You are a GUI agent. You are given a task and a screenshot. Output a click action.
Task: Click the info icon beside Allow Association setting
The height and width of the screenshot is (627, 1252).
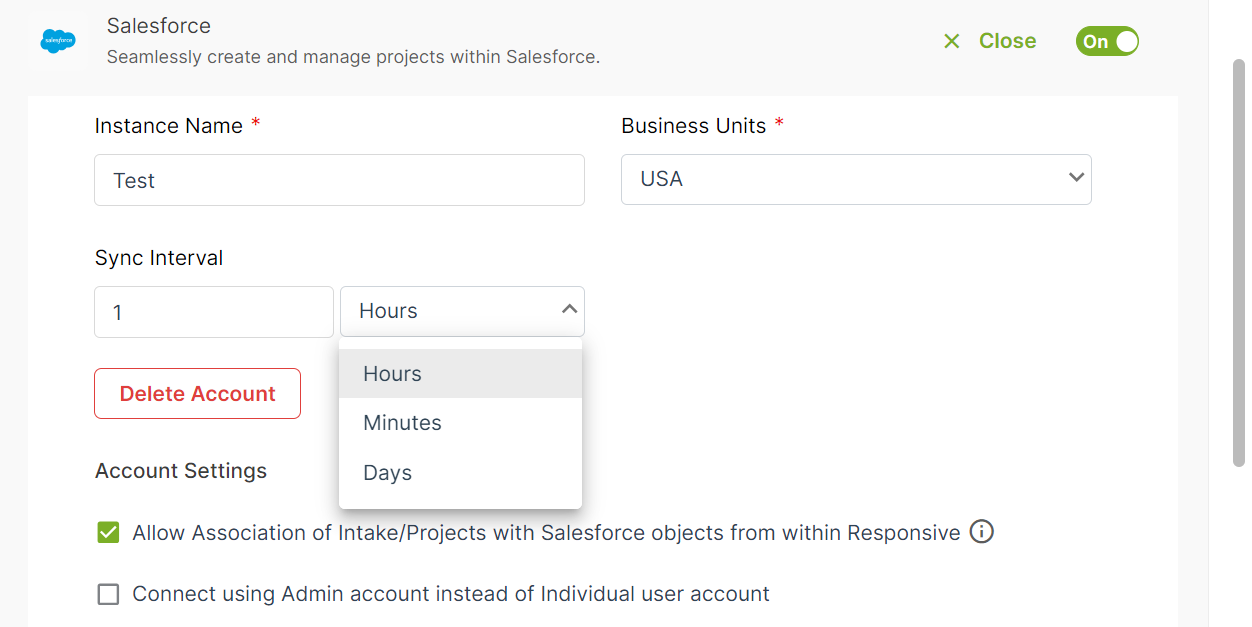(x=982, y=532)
